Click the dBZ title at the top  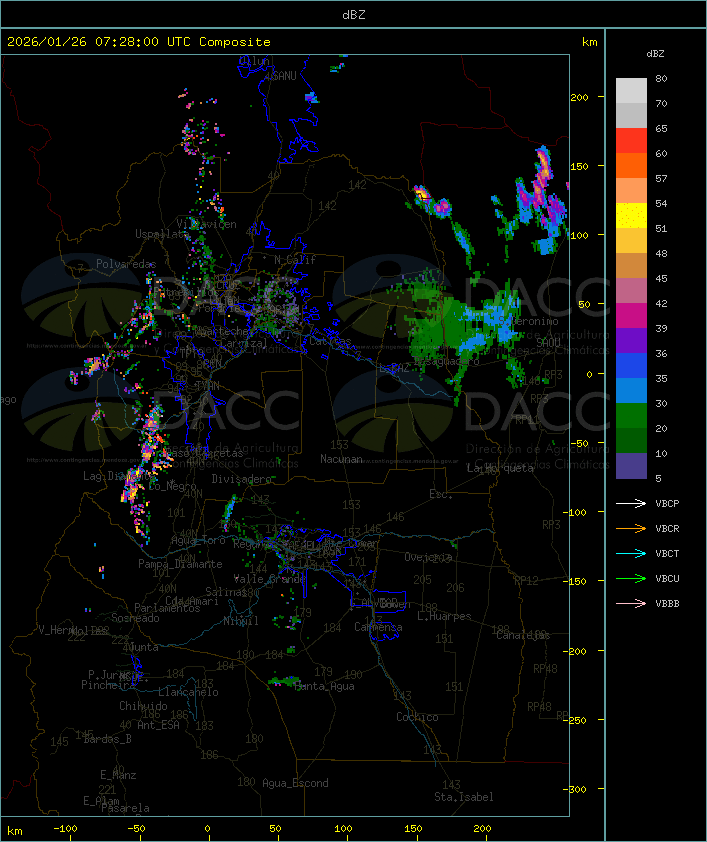354,14
